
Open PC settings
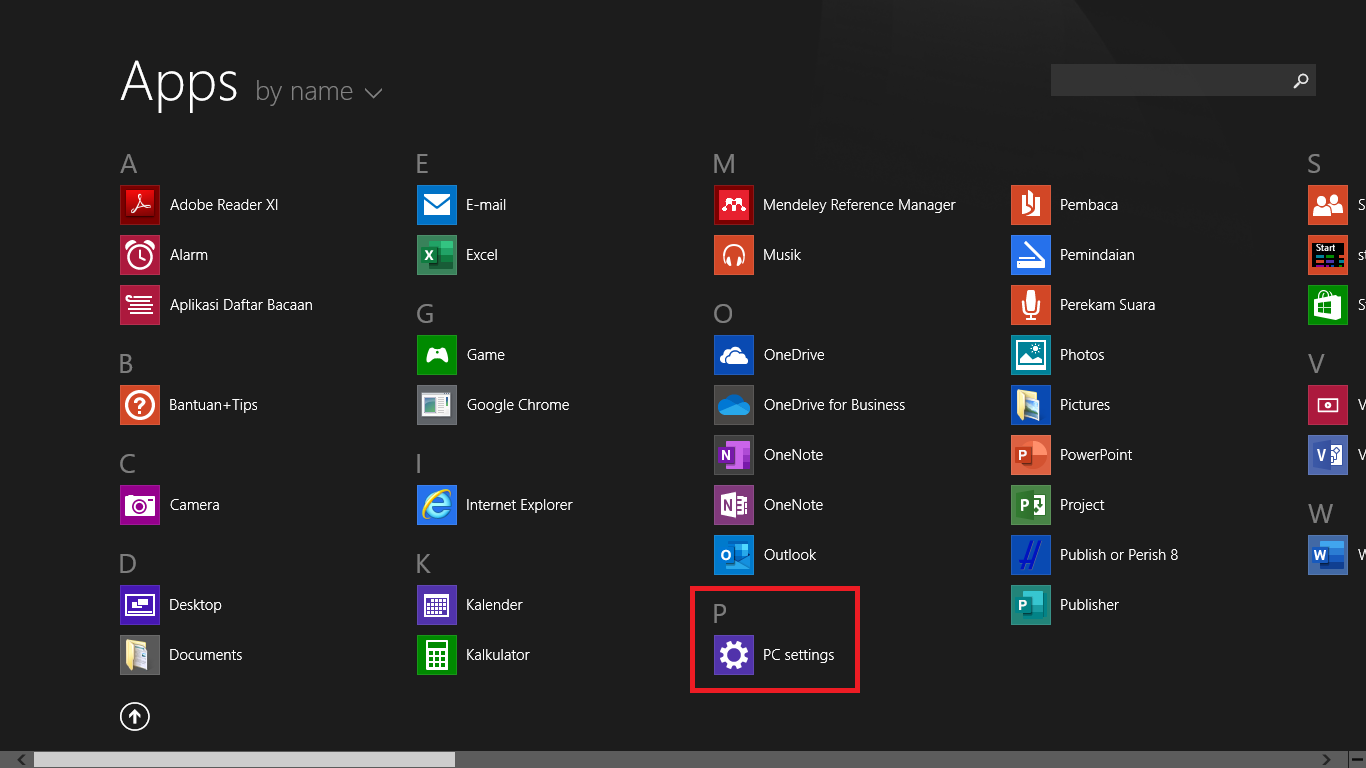click(774, 655)
